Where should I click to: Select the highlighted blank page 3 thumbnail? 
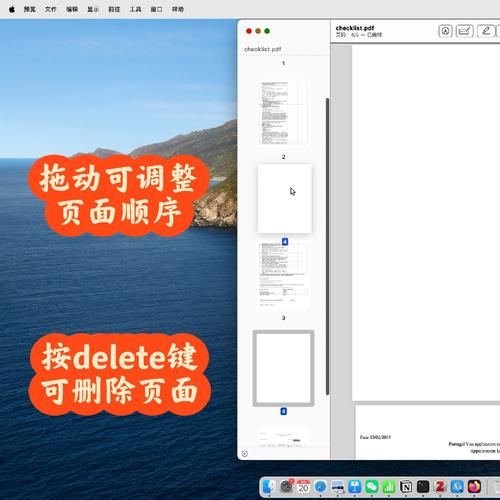coord(284,368)
